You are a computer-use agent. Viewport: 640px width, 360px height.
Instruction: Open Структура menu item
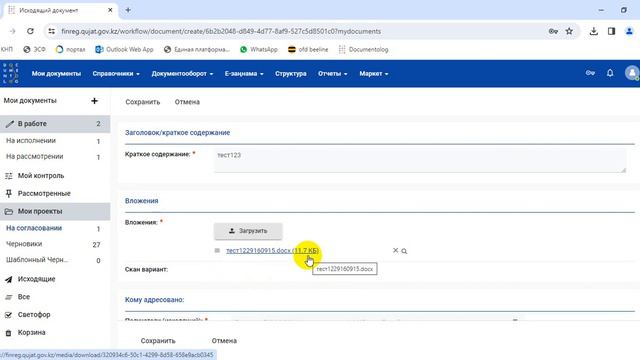coord(291,73)
